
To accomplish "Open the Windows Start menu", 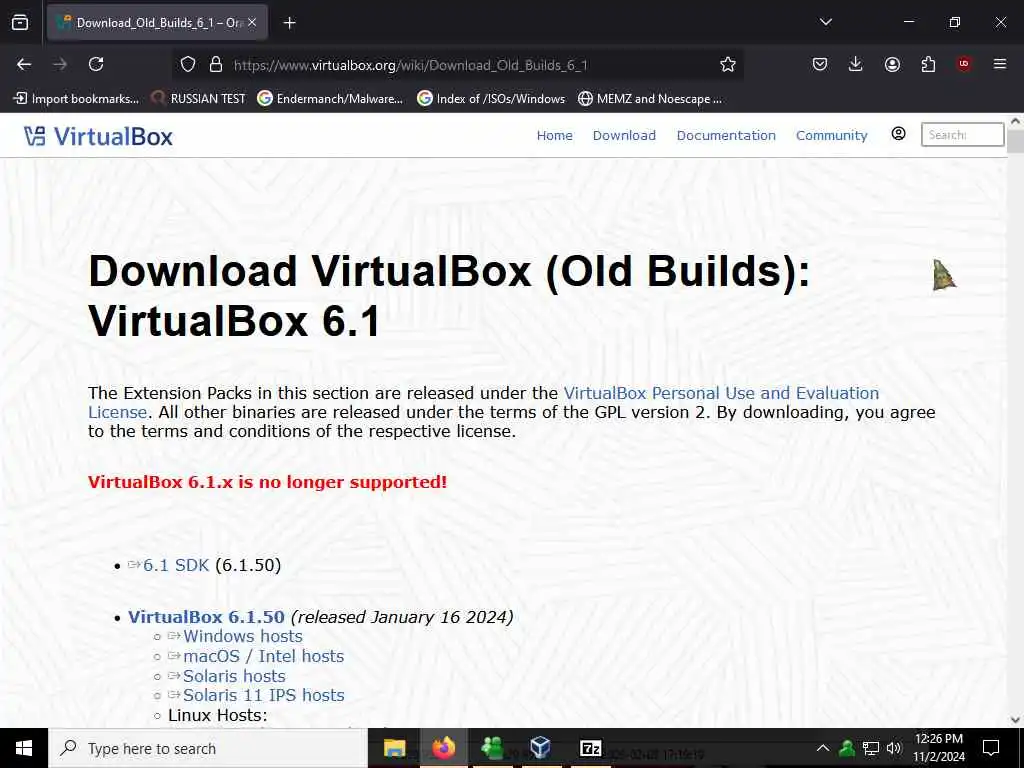I will [24, 748].
